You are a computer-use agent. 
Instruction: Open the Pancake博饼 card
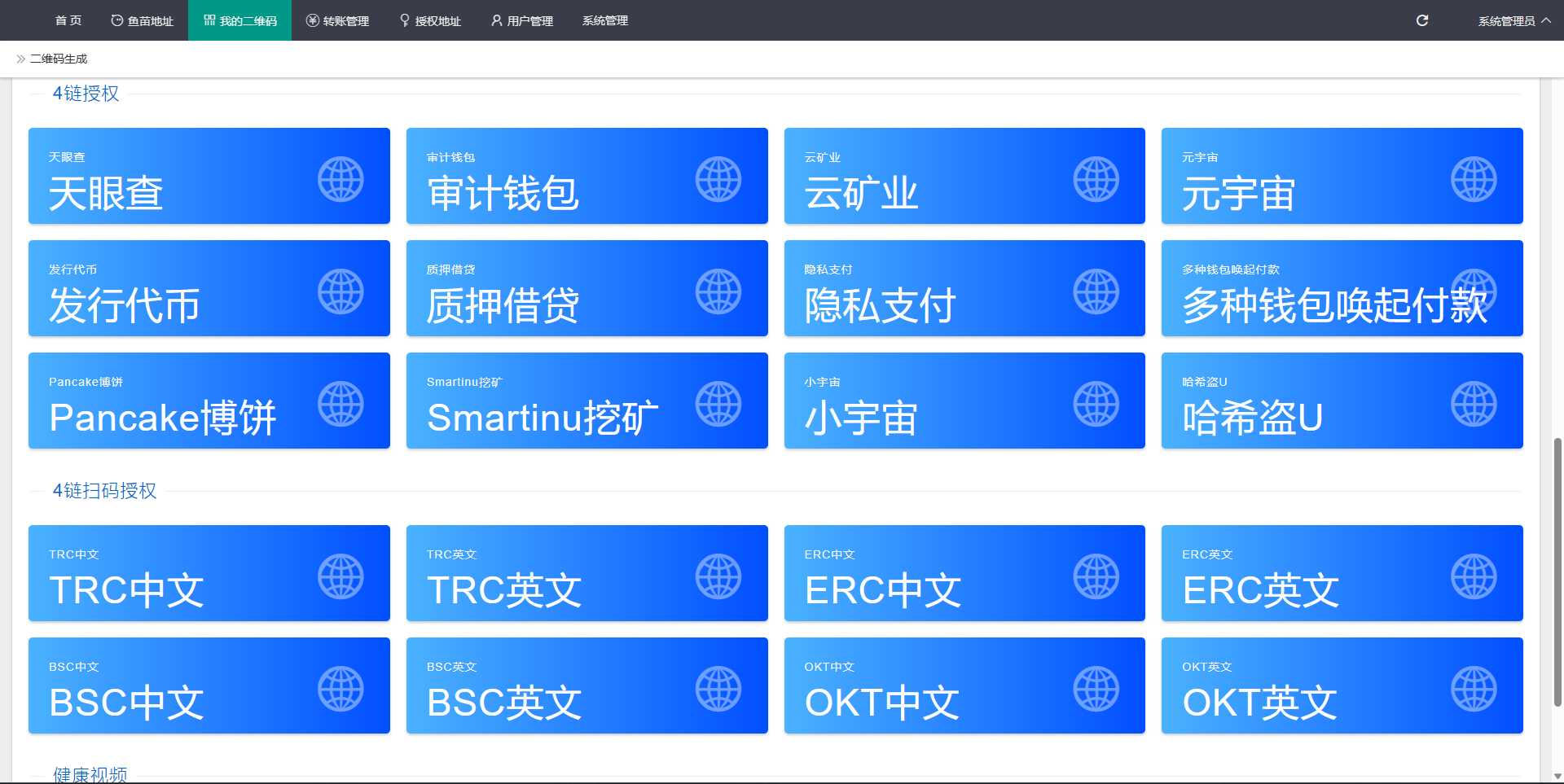(x=209, y=401)
